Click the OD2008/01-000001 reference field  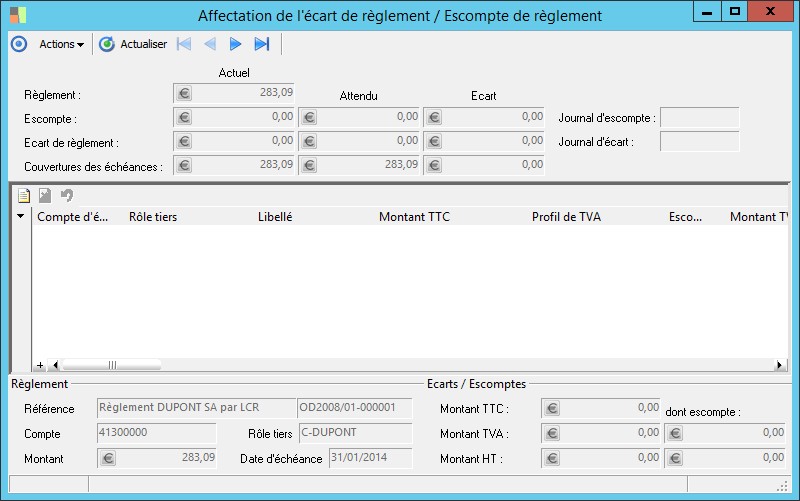click(x=354, y=408)
